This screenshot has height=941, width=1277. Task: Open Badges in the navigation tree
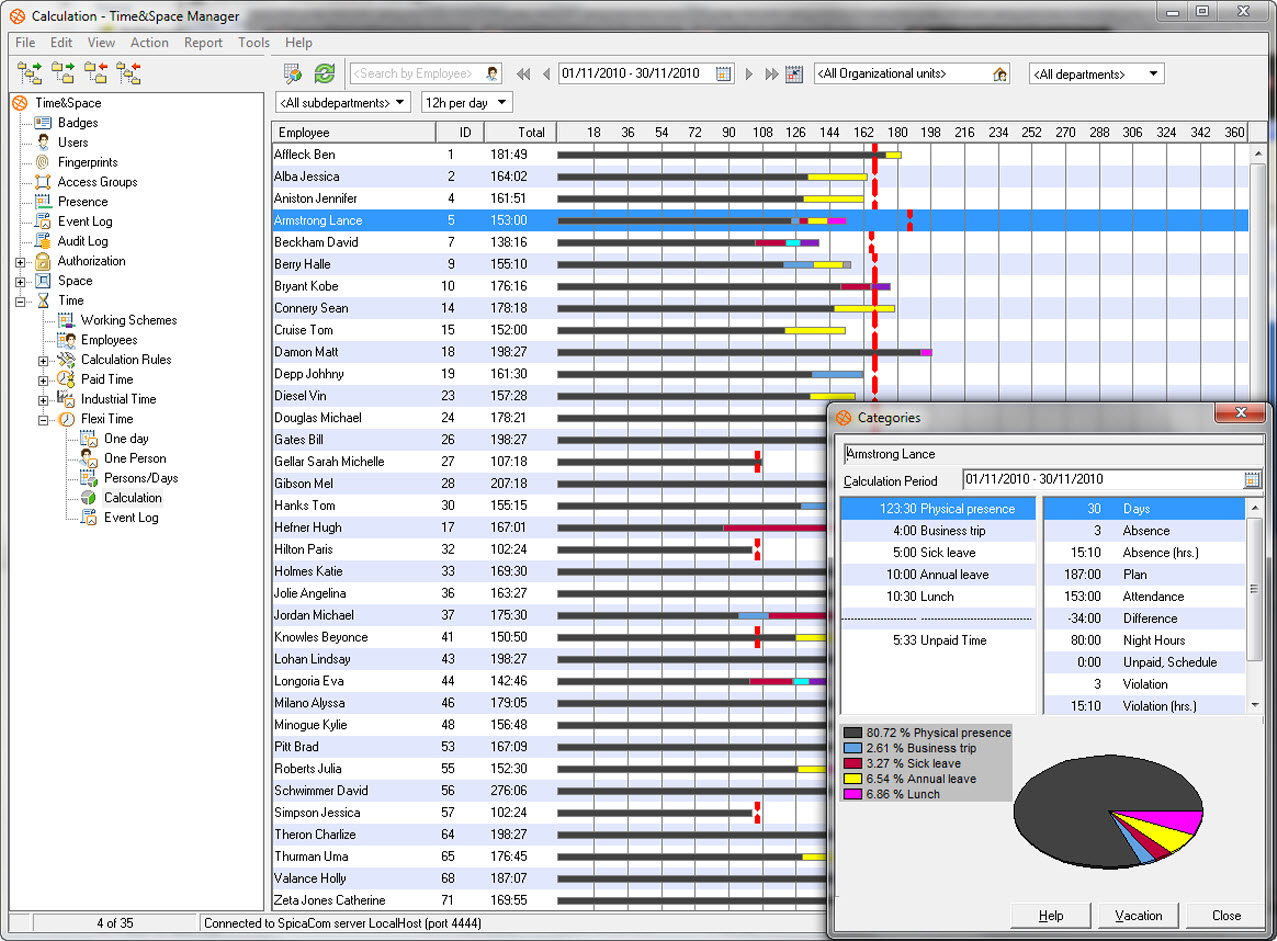(x=78, y=123)
